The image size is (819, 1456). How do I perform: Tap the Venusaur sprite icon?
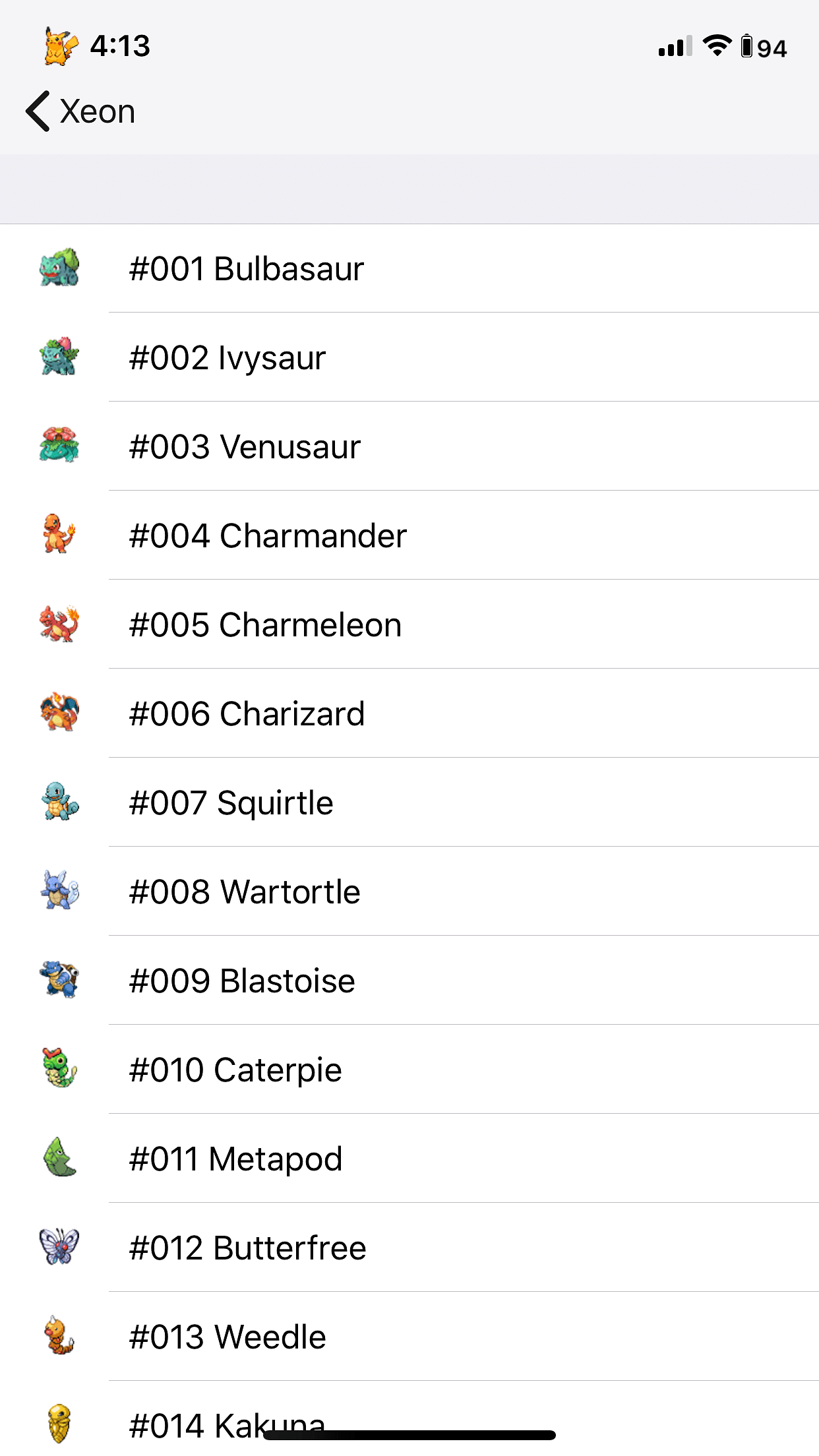[x=59, y=445]
